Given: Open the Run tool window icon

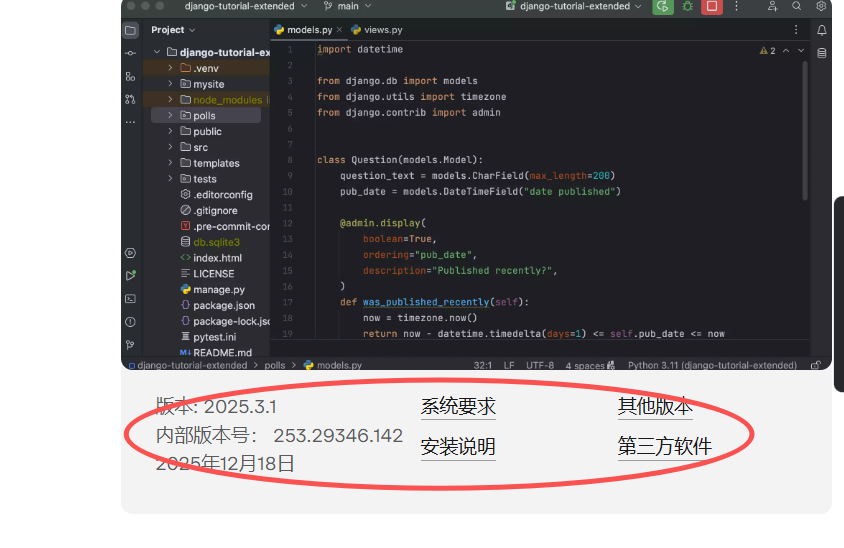Looking at the screenshot, I should (x=131, y=276).
